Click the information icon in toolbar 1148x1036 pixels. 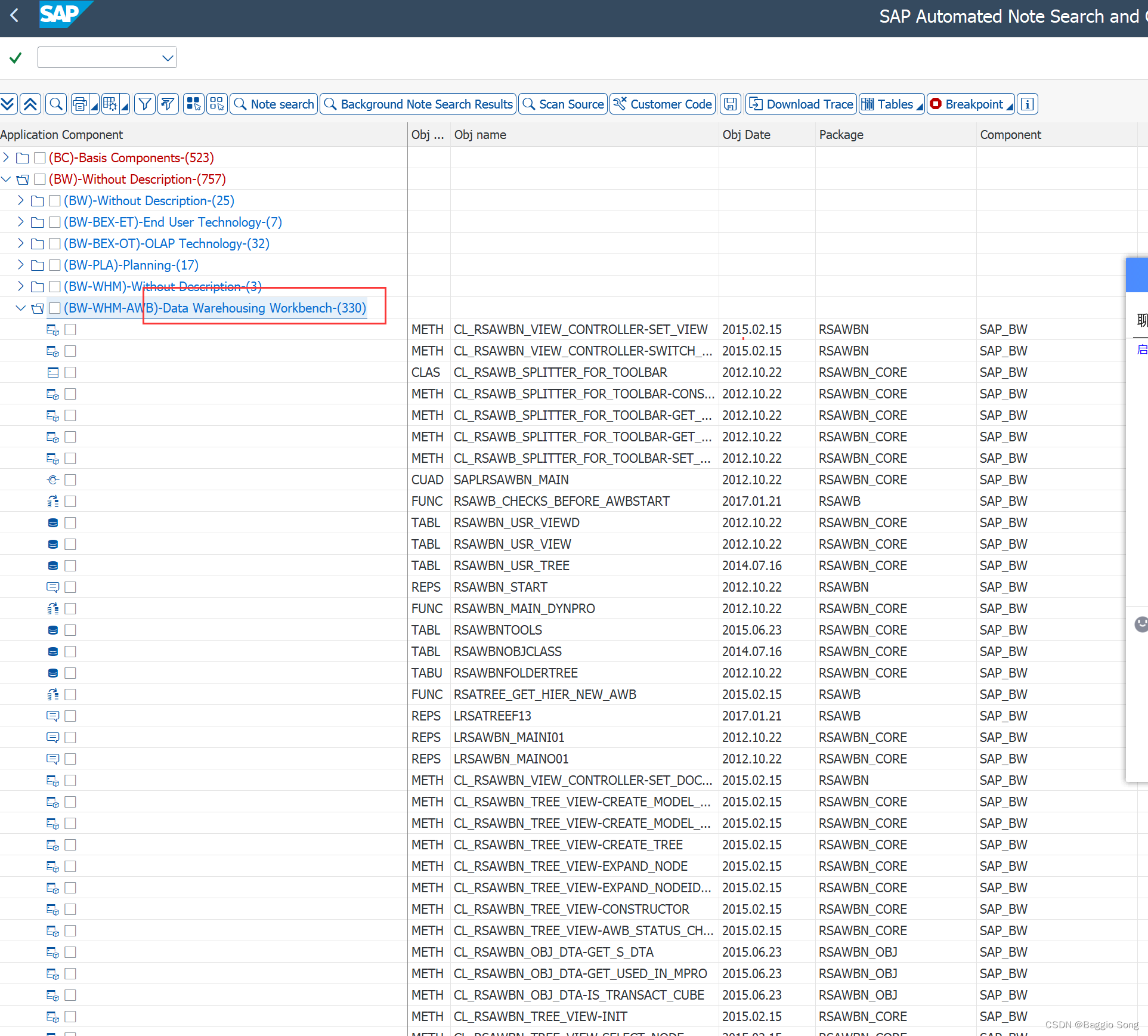coord(1028,104)
